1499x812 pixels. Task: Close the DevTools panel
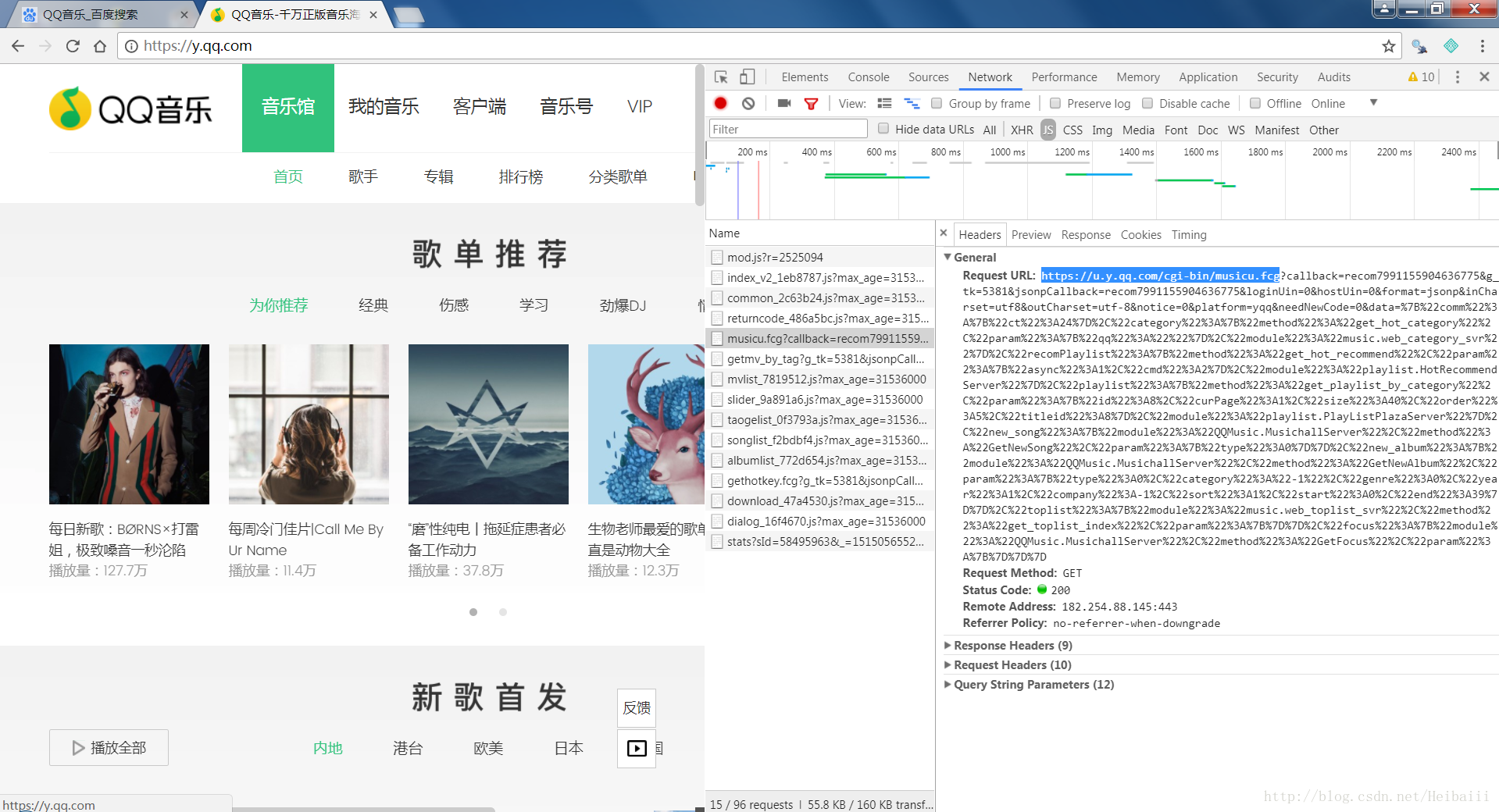click(x=1484, y=77)
